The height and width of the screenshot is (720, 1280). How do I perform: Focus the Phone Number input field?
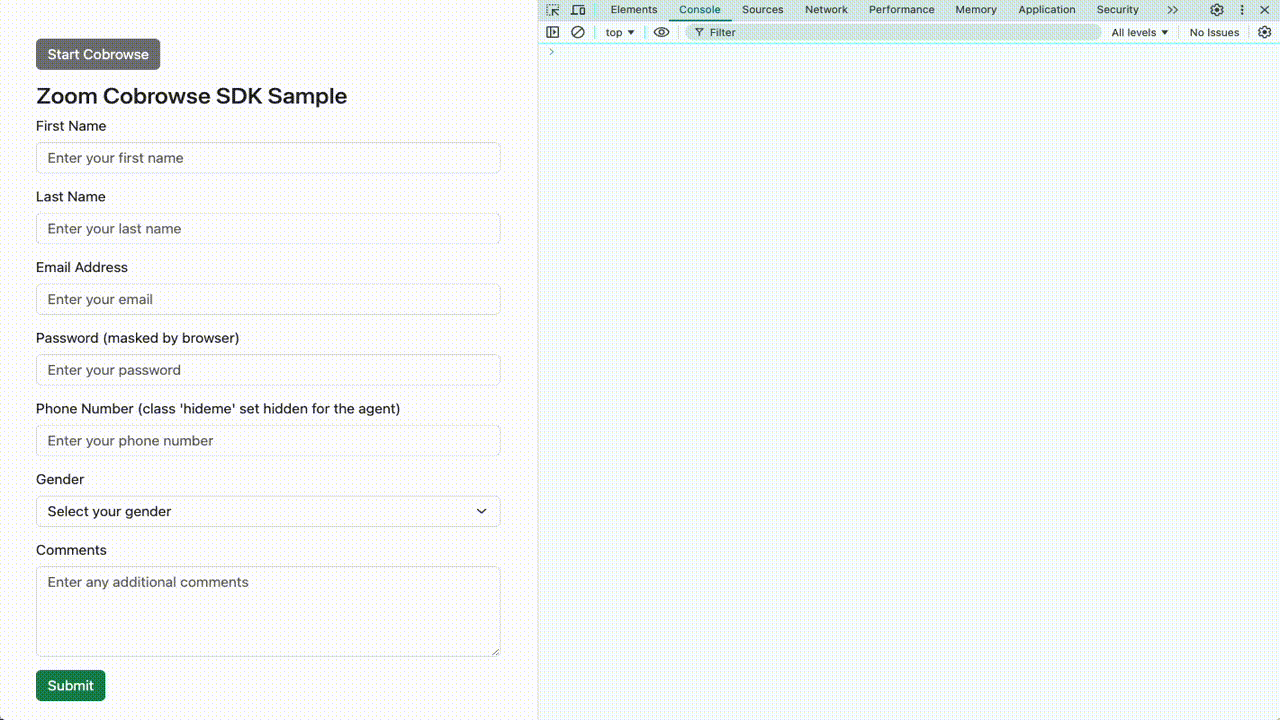[x=268, y=440]
